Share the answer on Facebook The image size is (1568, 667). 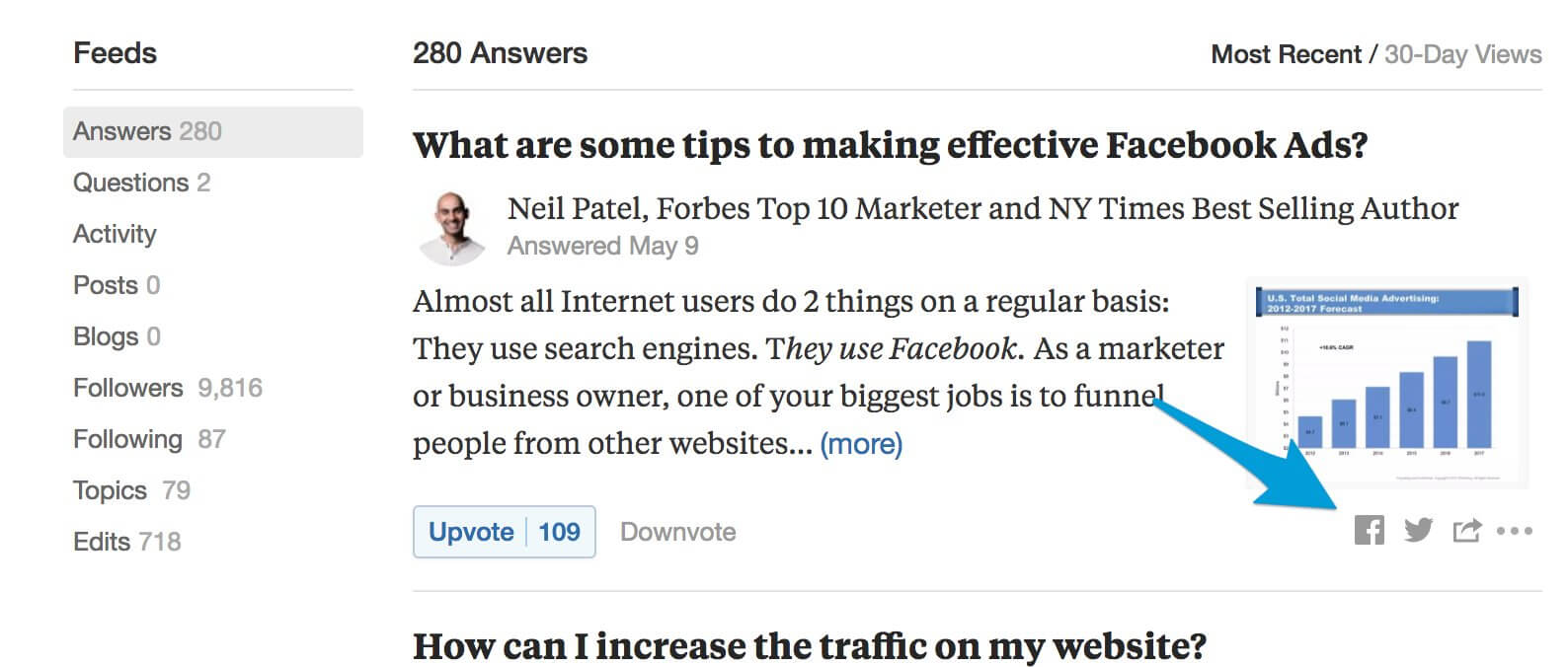[x=1370, y=530]
